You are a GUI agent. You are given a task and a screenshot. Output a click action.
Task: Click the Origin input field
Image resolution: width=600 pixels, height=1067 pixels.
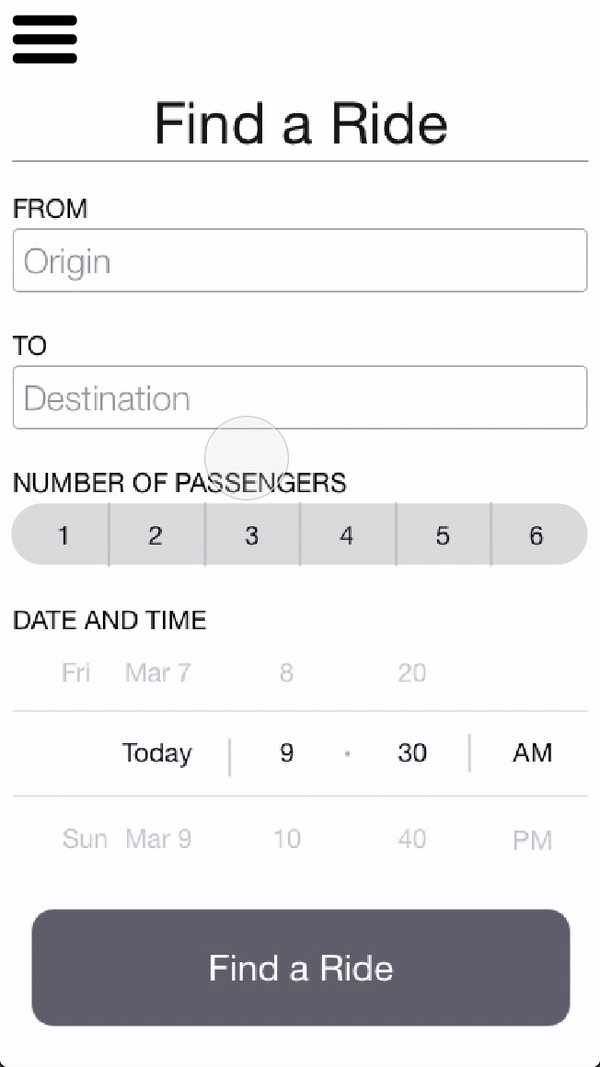300,261
